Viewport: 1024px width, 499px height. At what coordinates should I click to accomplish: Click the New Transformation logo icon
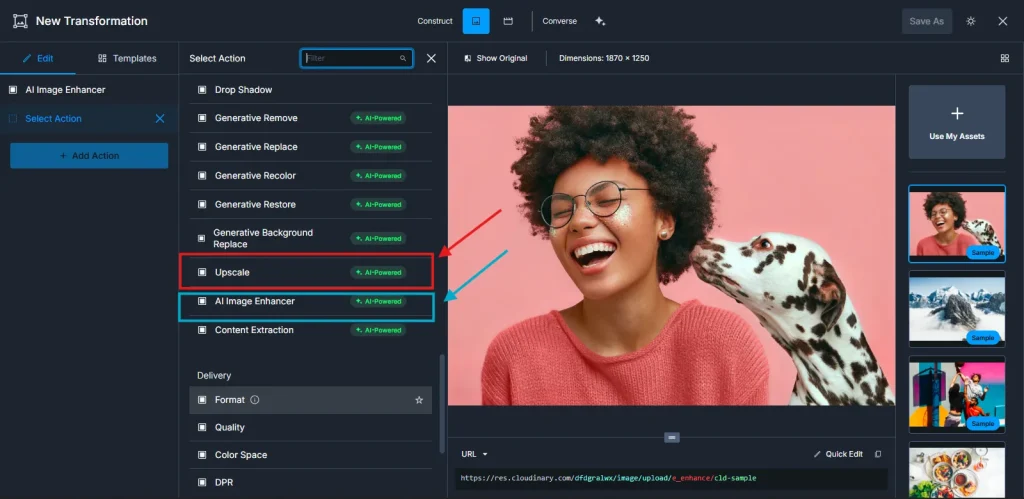point(20,21)
